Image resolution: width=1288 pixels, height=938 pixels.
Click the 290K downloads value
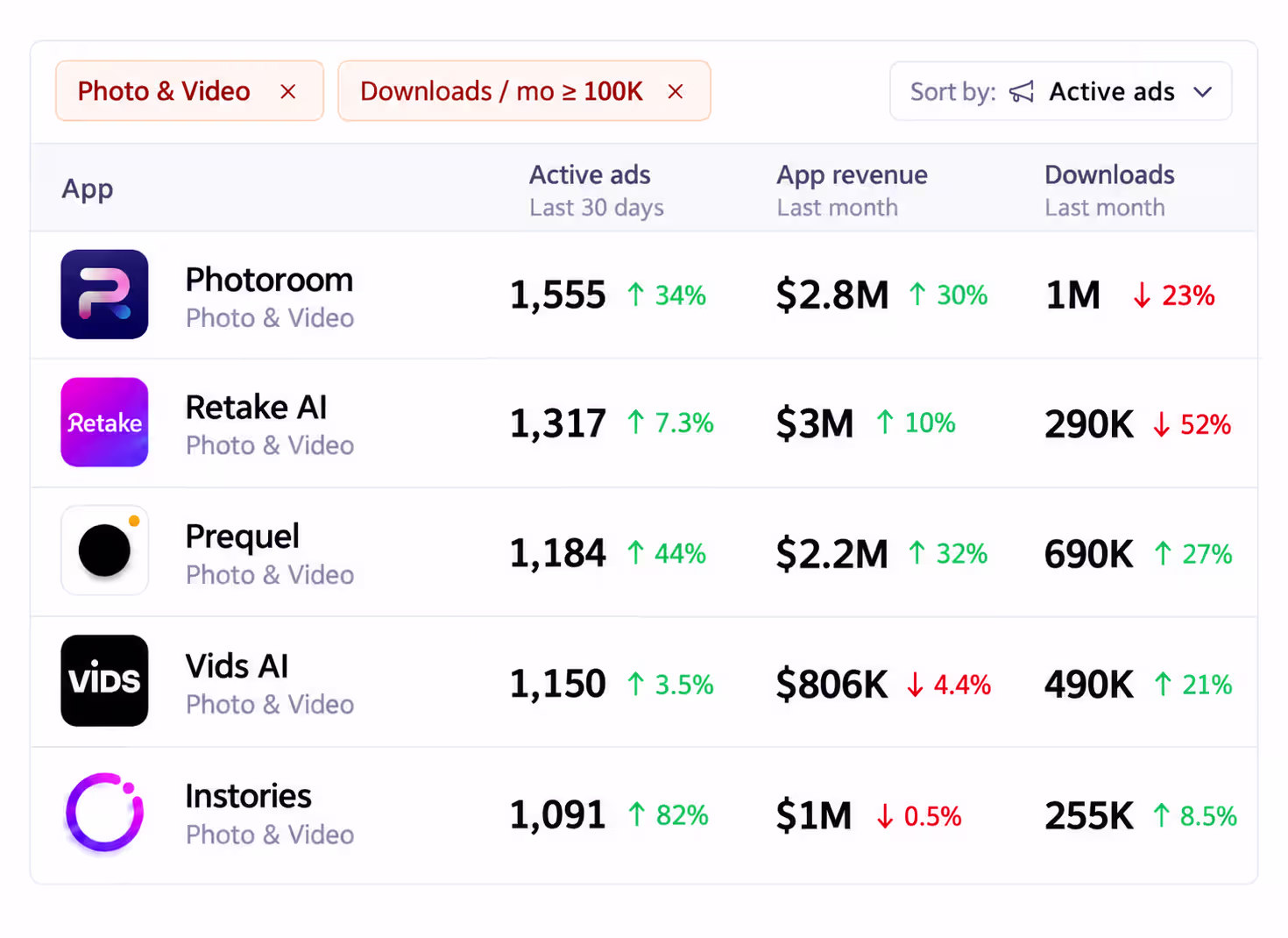coord(1089,424)
